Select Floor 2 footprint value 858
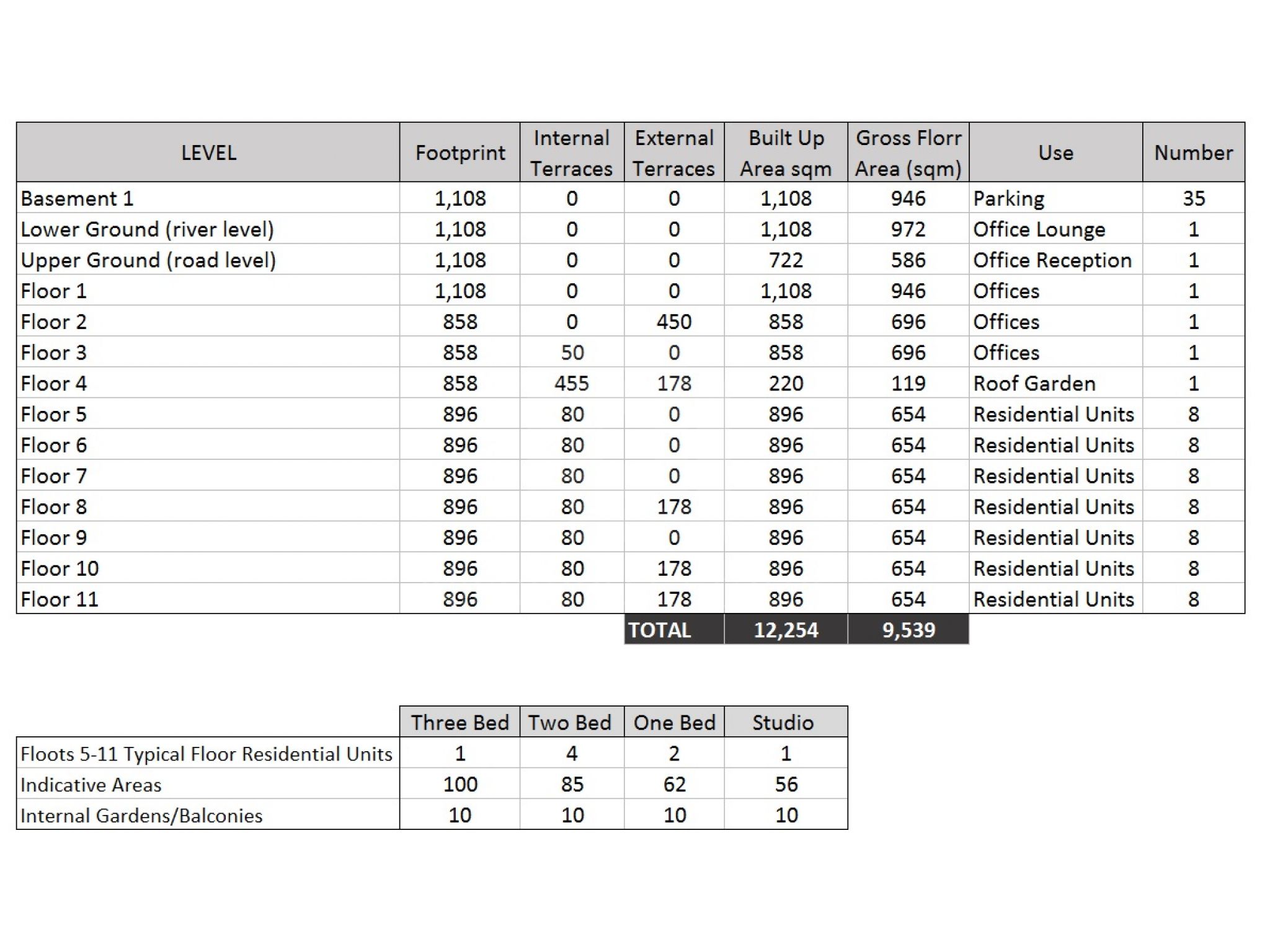Image resolution: width=1270 pixels, height=952 pixels. click(460, 322)
